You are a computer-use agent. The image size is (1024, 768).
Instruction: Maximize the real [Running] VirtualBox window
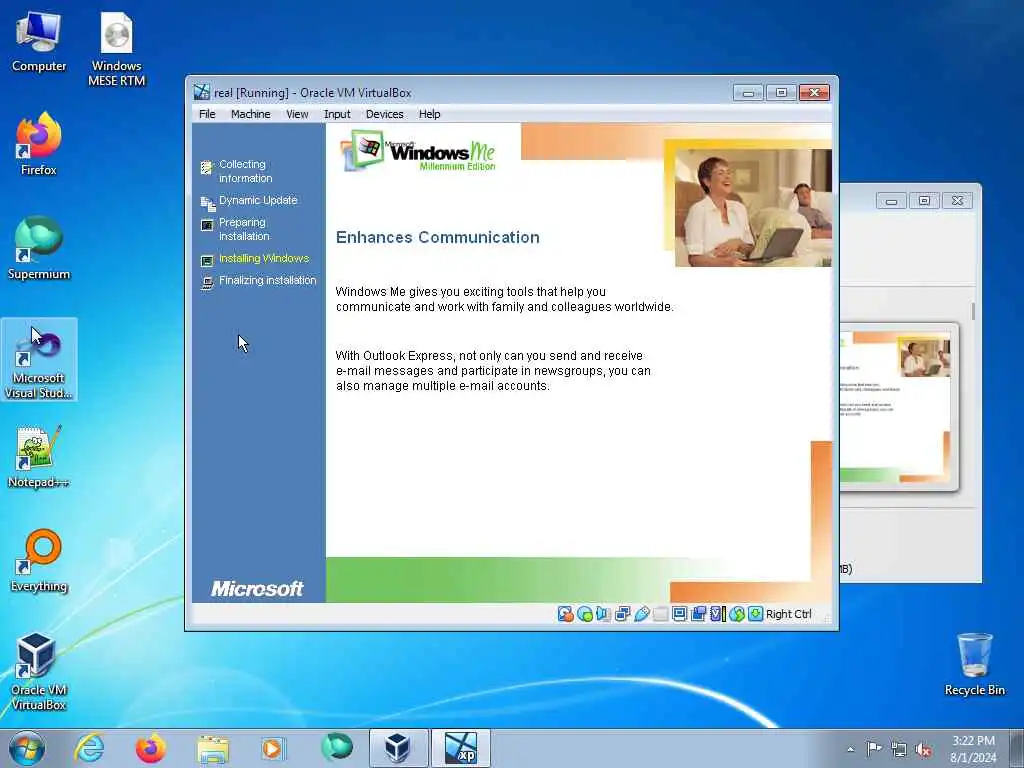(x=781, y=93)
